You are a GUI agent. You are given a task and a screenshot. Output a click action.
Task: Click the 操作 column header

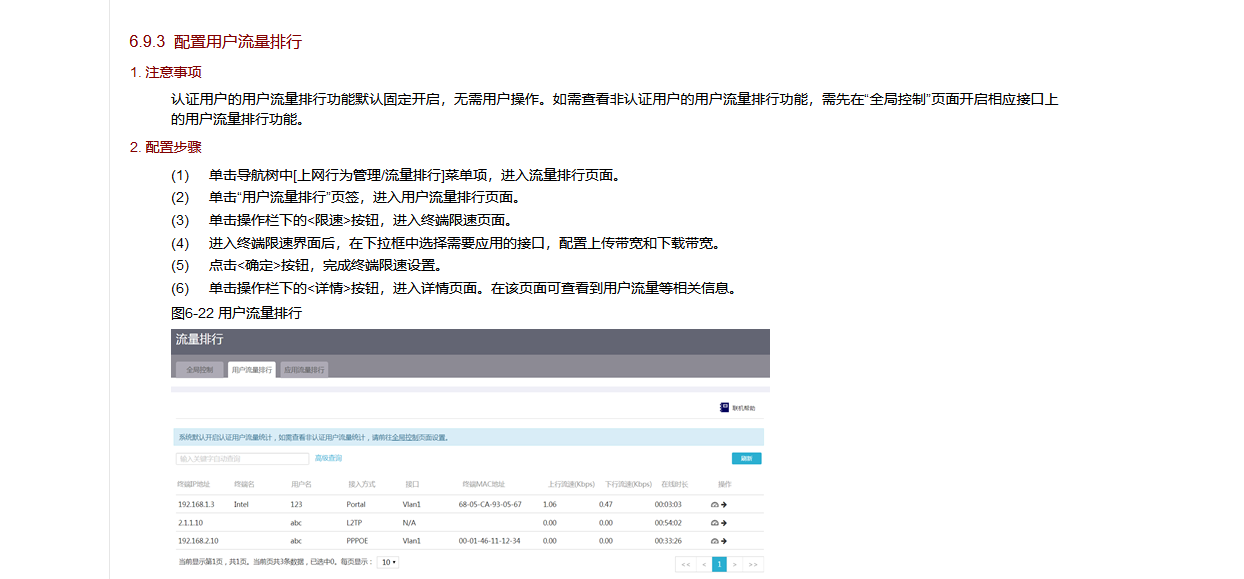tap(725, 484)
